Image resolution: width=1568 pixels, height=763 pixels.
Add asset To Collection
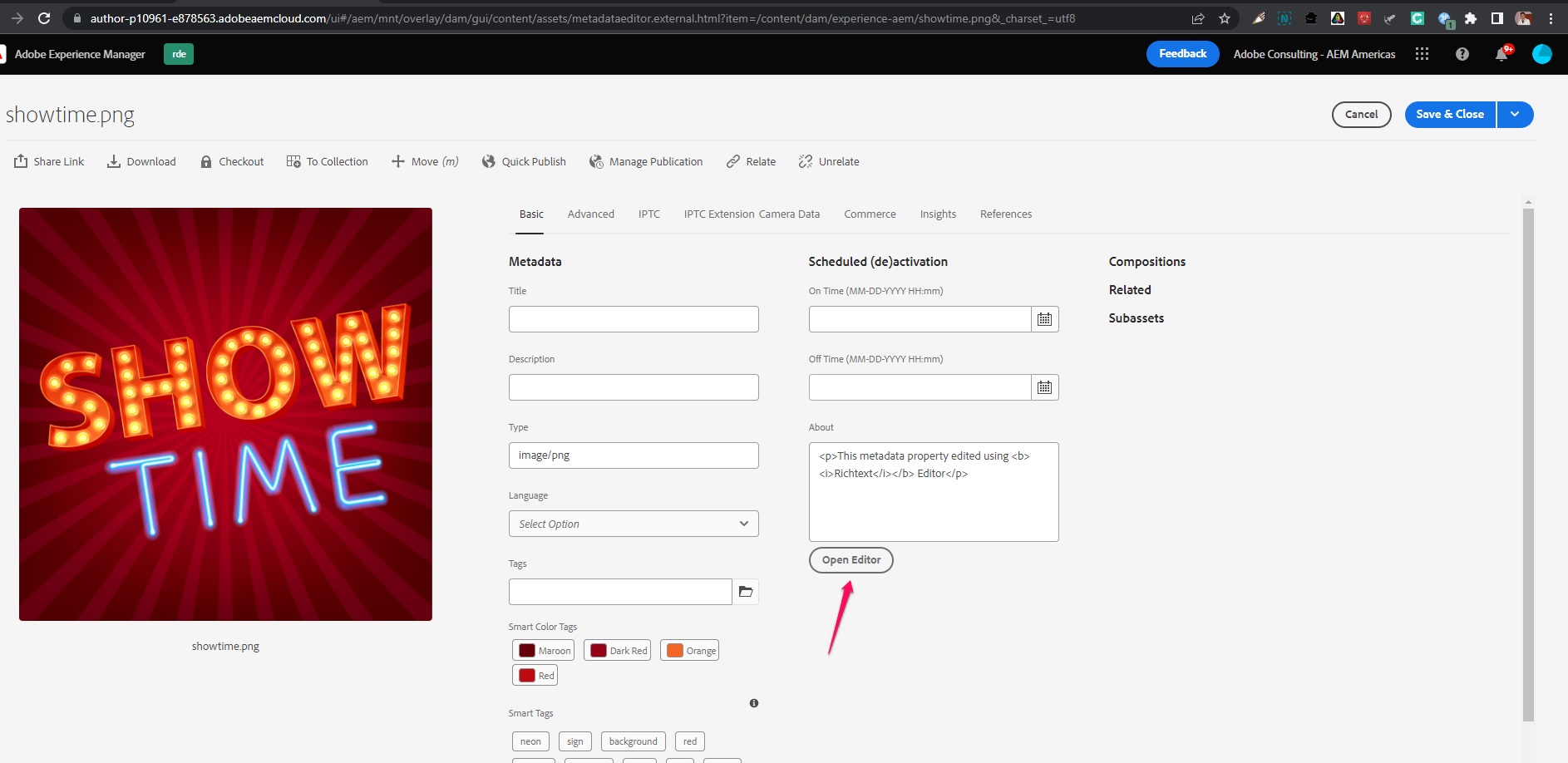click(327, 161)
